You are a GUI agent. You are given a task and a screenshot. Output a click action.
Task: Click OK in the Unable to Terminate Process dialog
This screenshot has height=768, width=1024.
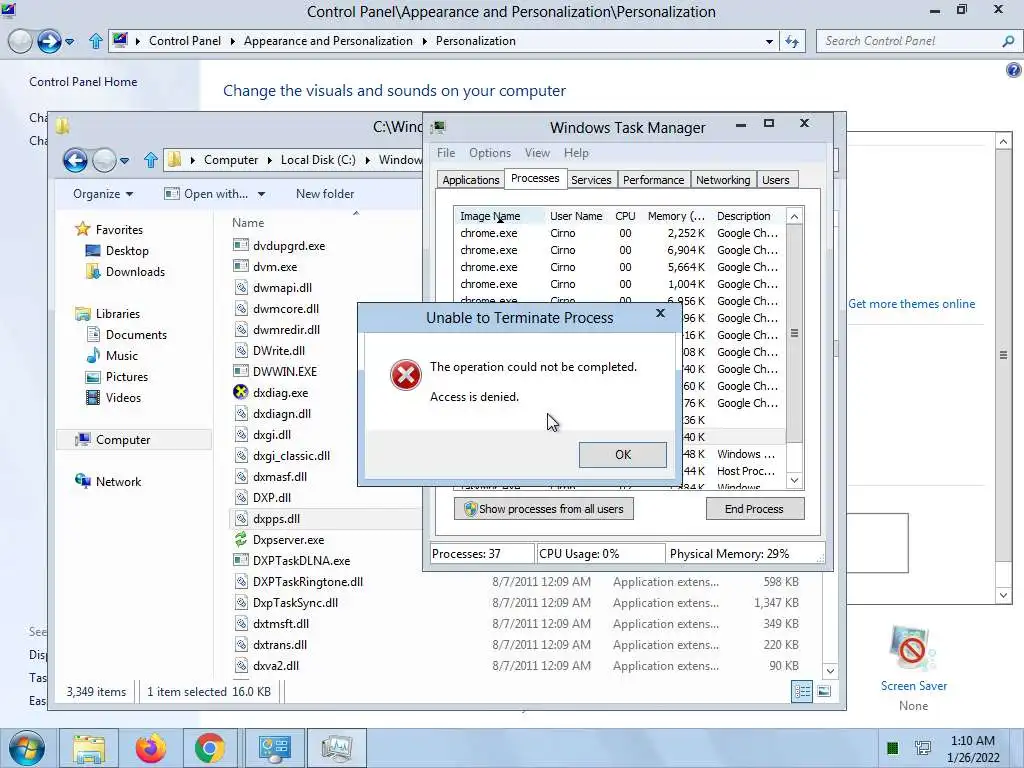click(x=622, y=455)
